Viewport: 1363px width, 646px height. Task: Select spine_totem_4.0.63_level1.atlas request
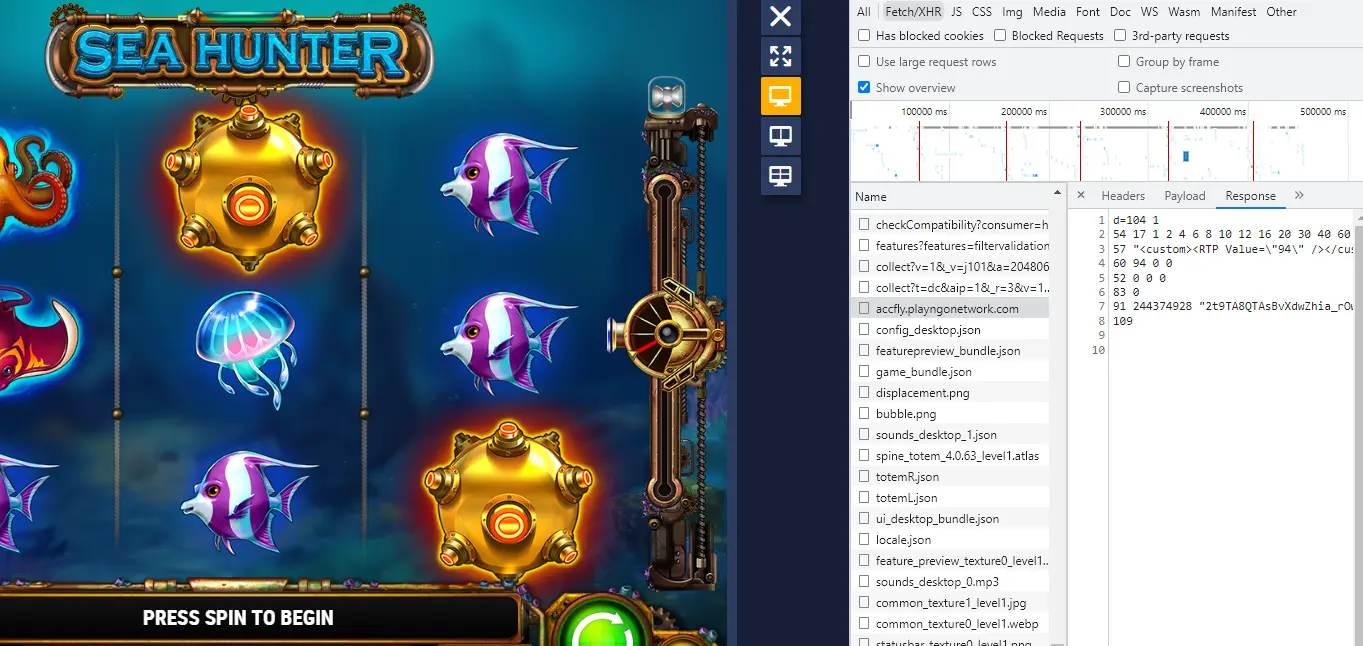coord(950,456)
